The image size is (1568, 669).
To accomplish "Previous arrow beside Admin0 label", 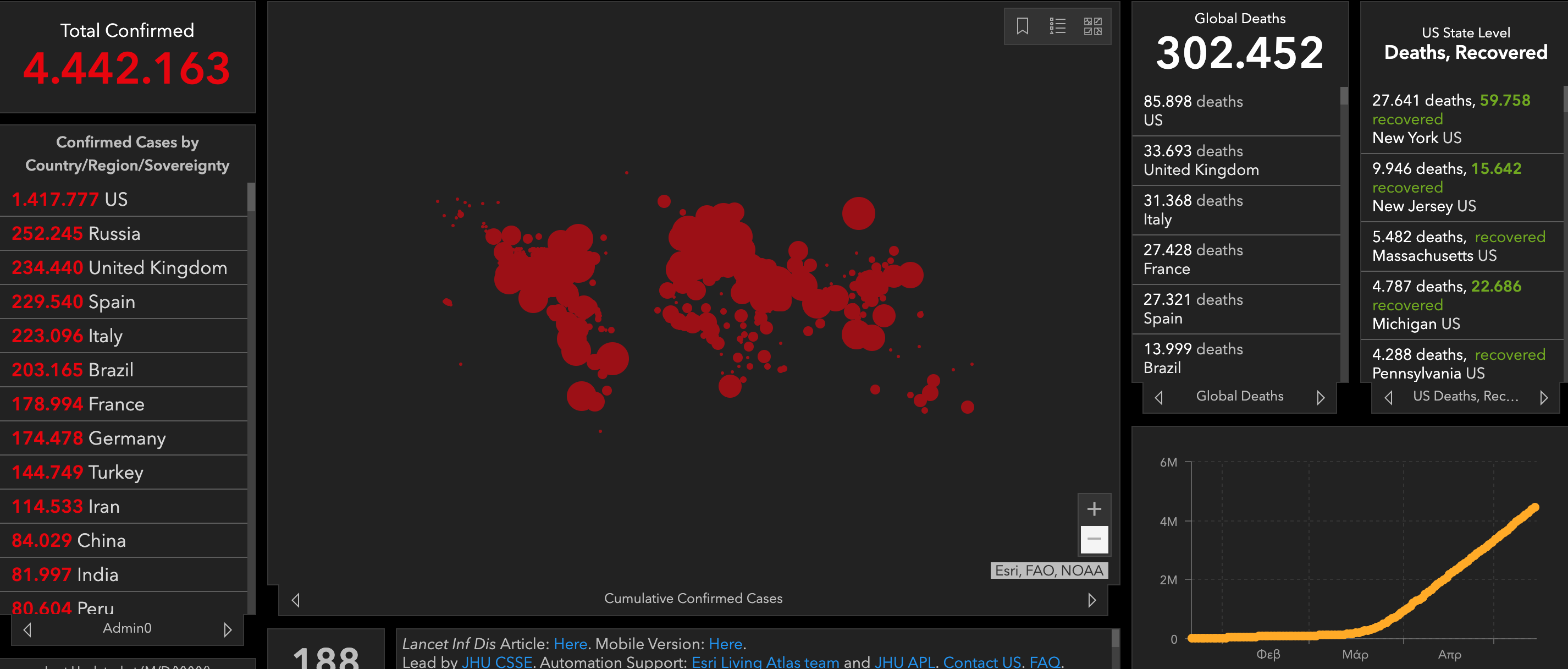I will [27, 629].
